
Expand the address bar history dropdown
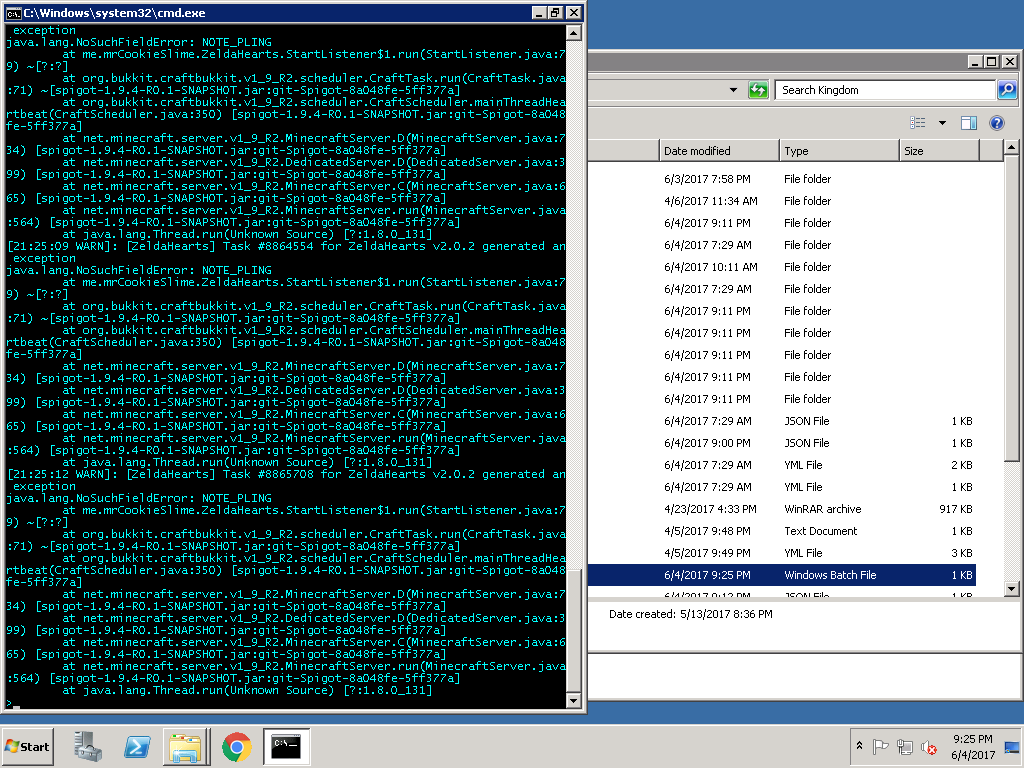coord(733,90)
